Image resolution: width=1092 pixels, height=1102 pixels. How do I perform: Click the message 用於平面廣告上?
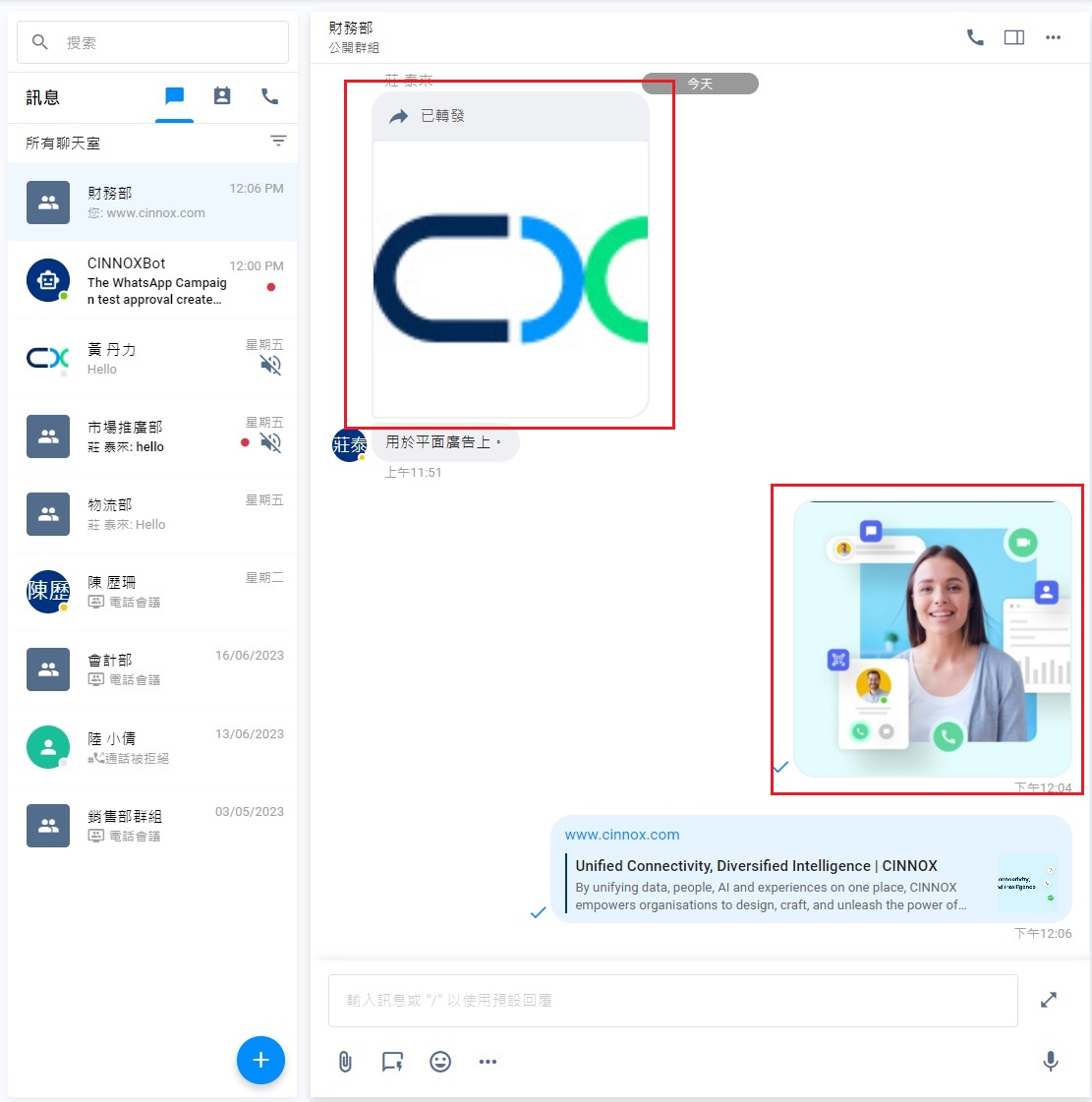point(444,442)
